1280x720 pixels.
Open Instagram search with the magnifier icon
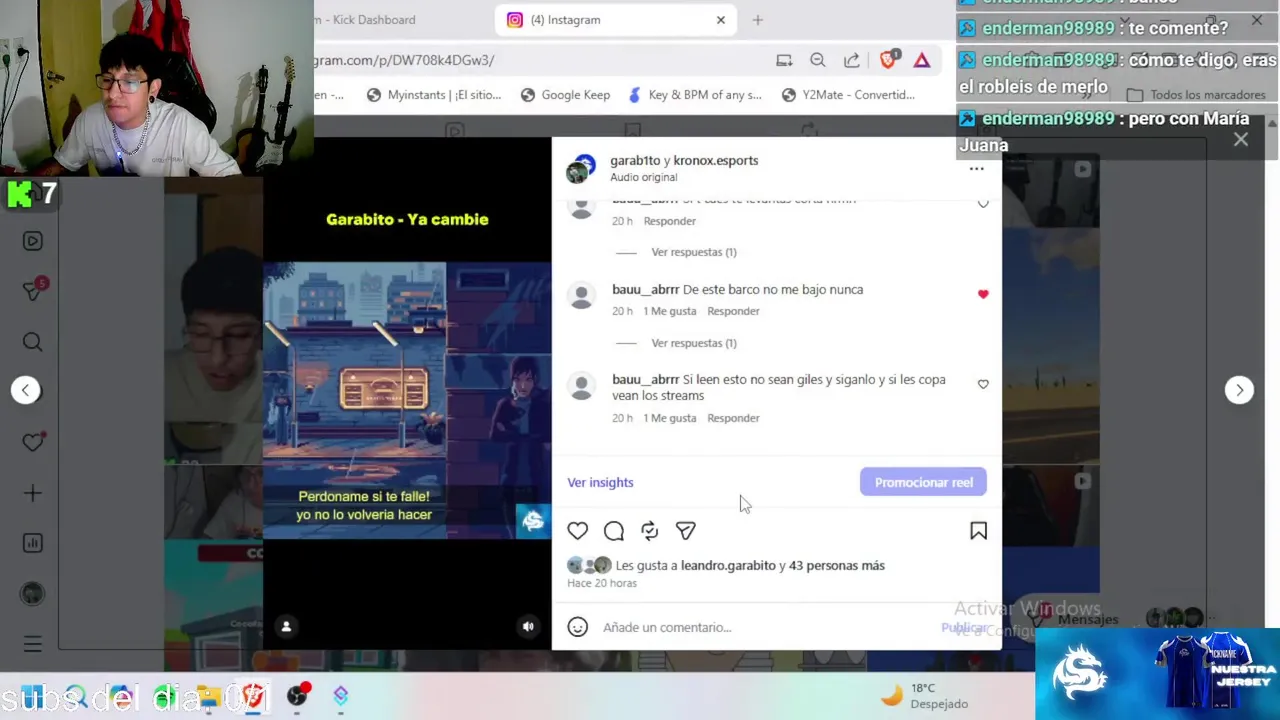32,342
